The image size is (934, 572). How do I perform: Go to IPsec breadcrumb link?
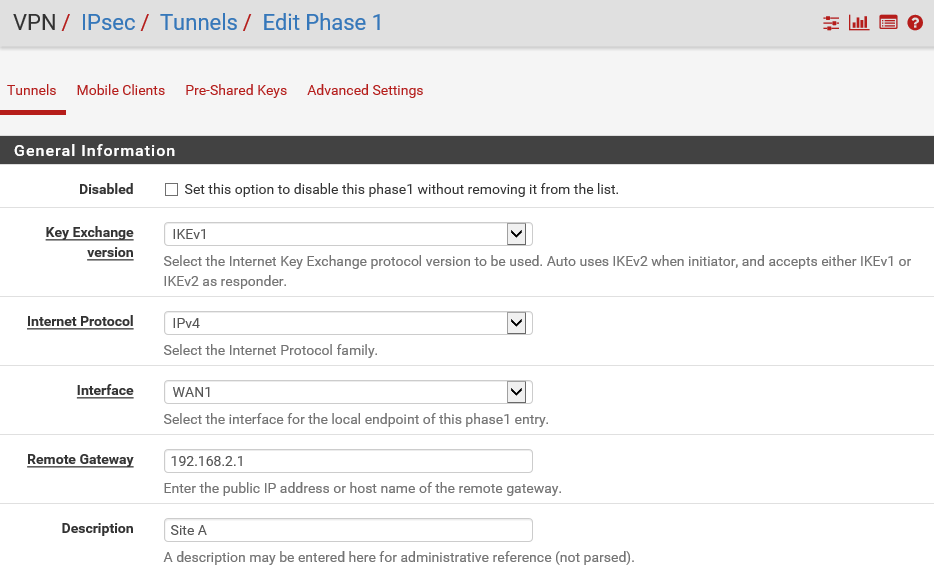pyautogui.click(x=108, y=23)
